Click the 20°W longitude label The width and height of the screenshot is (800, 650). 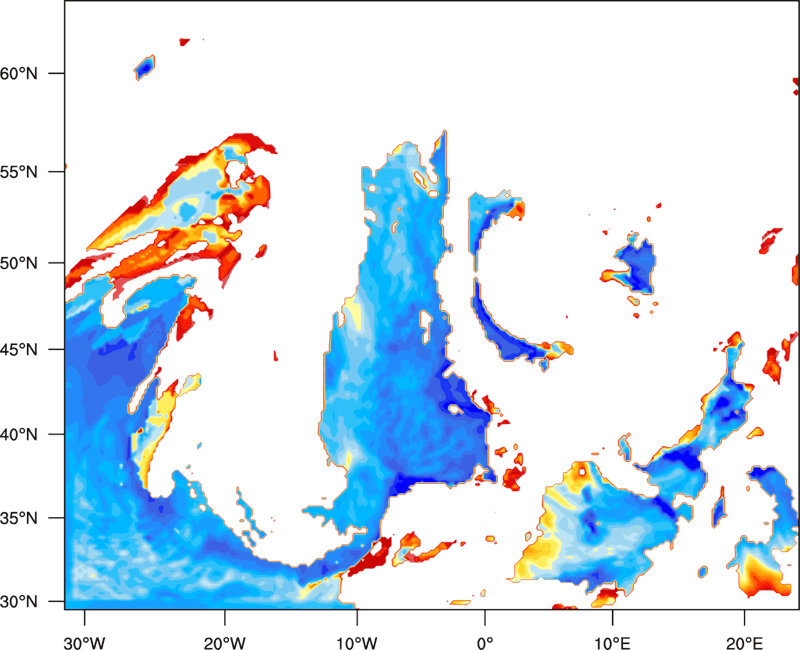(x=224, y=643)
